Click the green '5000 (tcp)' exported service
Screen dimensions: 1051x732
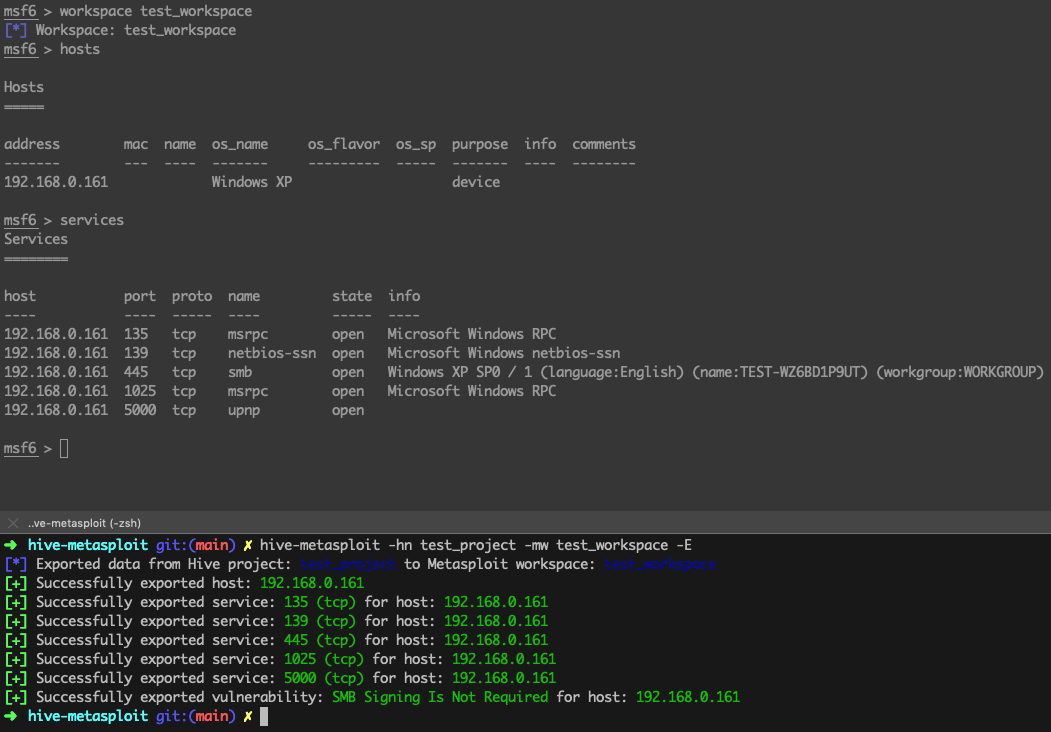pos(323,678)
